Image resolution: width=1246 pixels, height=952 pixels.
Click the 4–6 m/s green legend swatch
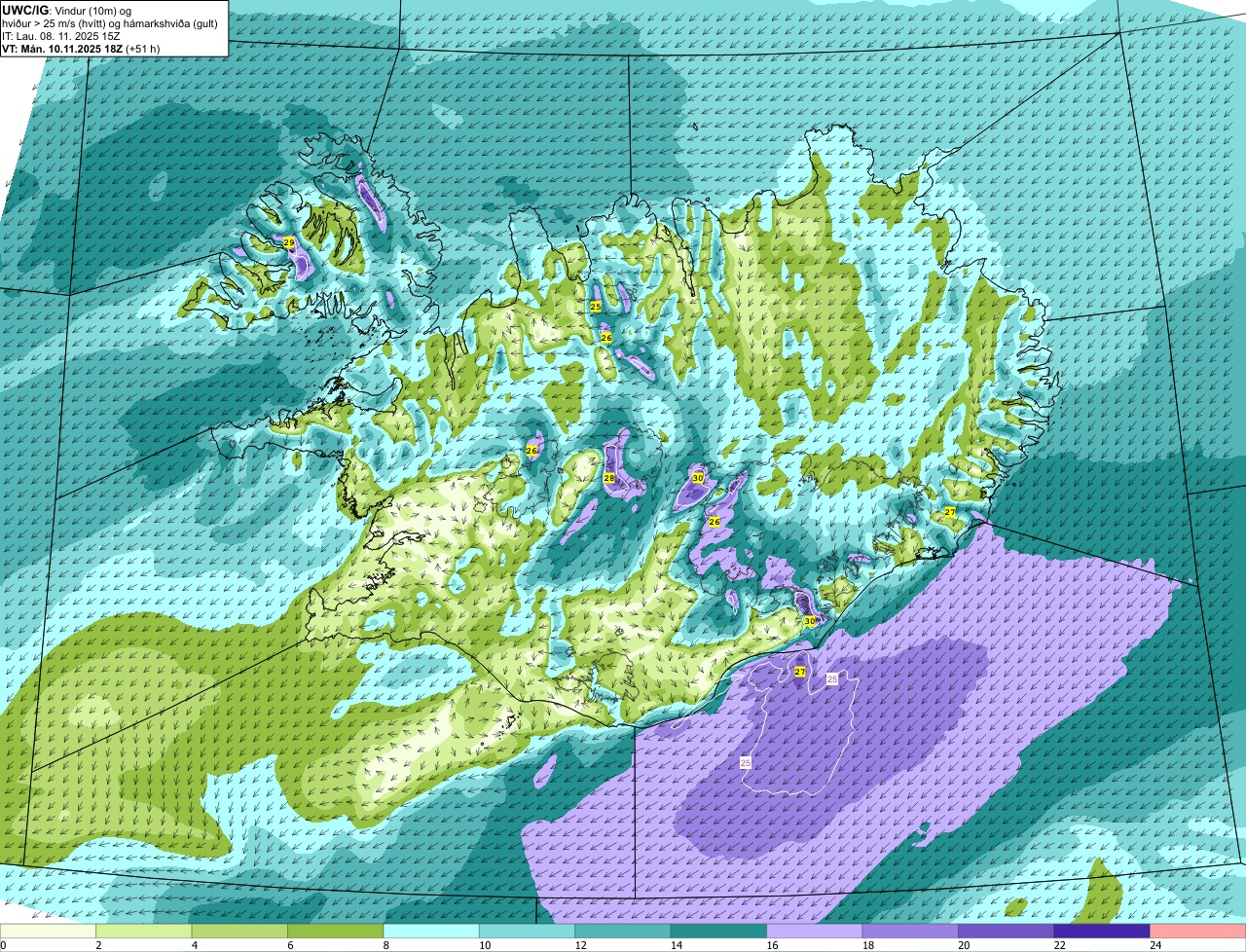click(240, 932)
